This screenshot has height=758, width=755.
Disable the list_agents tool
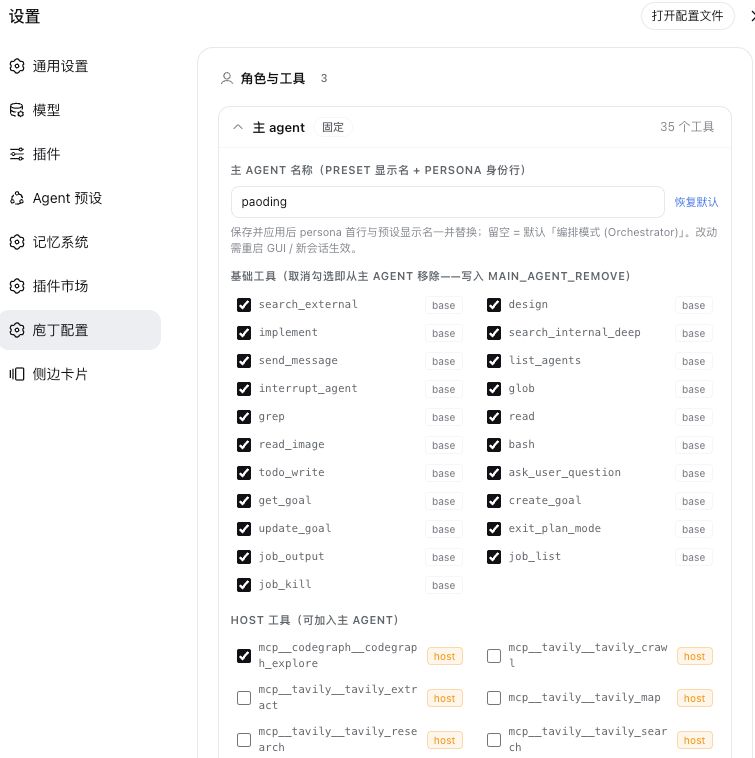click(494, 361)
